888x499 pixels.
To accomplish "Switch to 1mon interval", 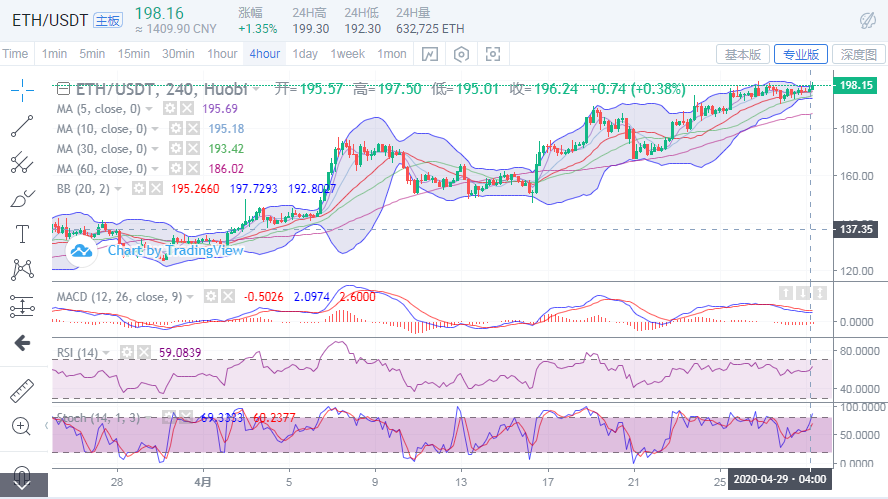I will (392, 54).
